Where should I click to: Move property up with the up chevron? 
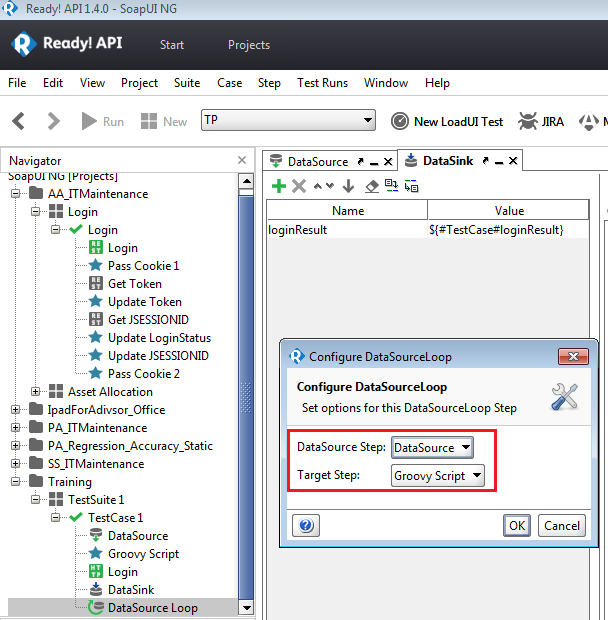tap(317, 186)
